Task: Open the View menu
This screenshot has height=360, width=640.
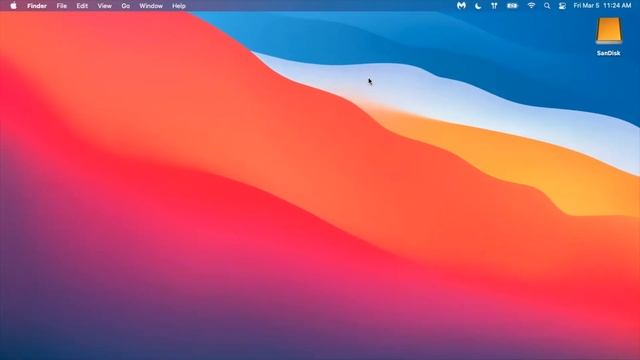Action: coord(104,6)
